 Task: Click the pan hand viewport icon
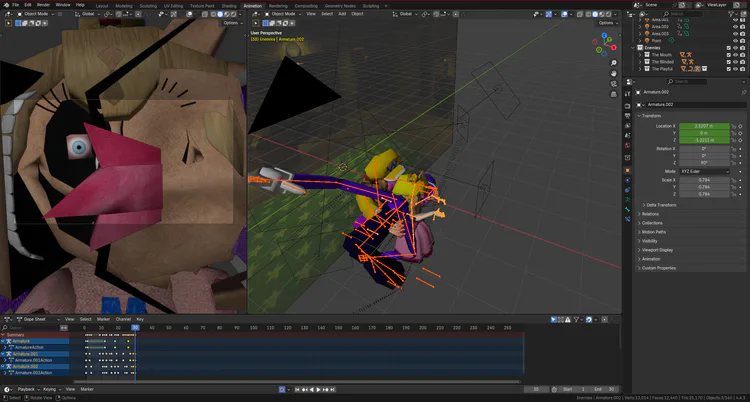614,74
